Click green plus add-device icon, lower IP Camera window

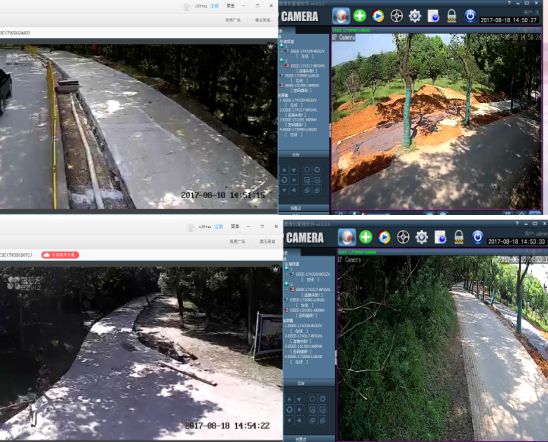366,237
